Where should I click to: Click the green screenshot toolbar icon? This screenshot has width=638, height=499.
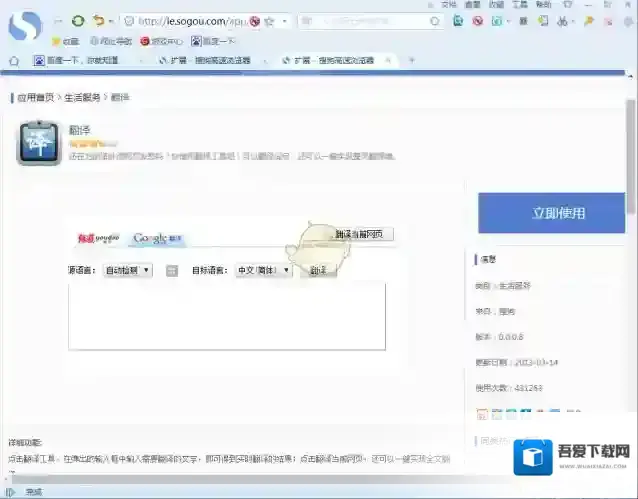click(x=497, y=21)
